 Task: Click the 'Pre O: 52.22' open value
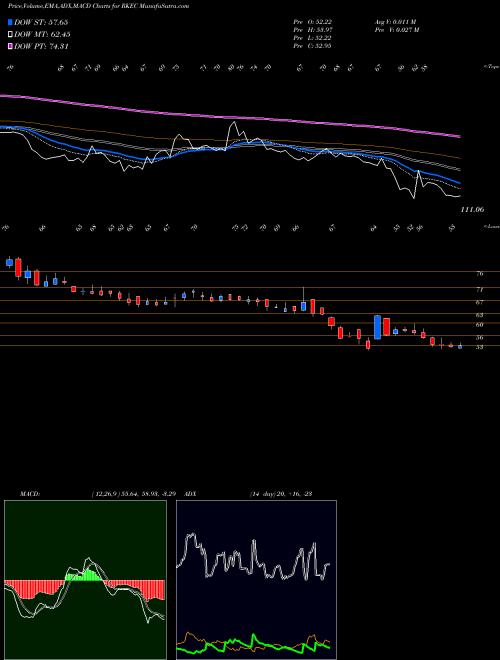pyautogui.click(x=312, y=22)
